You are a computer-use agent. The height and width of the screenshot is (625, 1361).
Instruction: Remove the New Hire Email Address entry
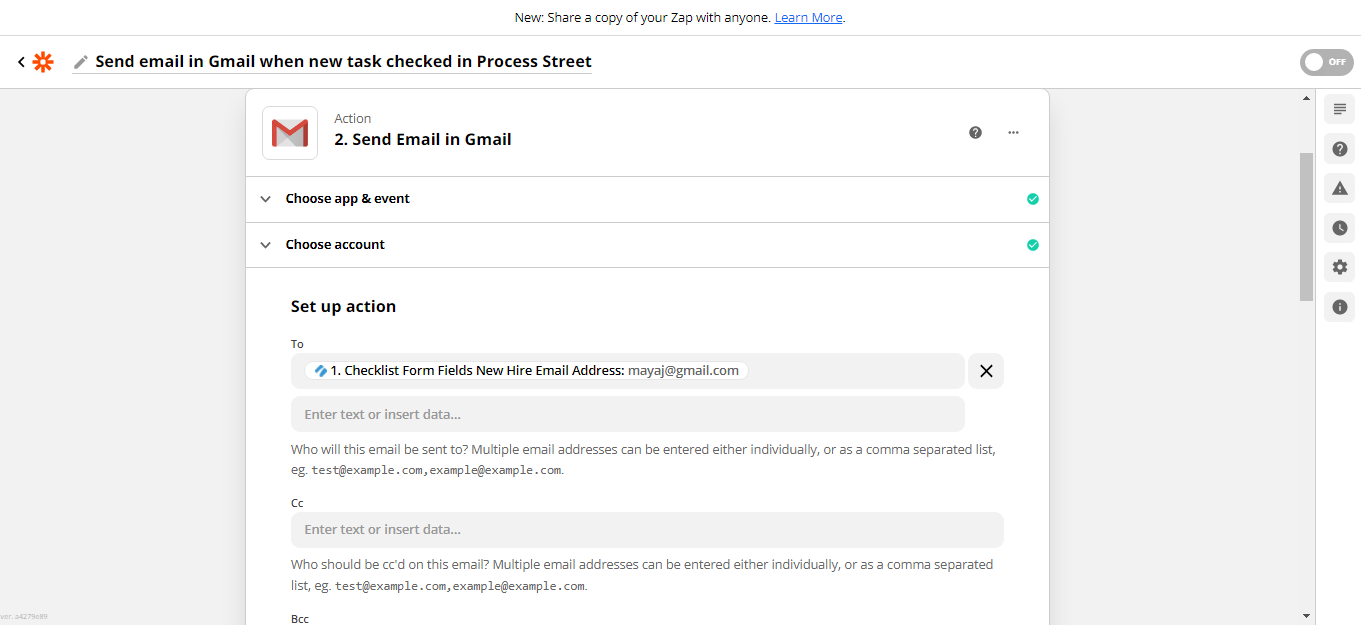tap(986, 371)
